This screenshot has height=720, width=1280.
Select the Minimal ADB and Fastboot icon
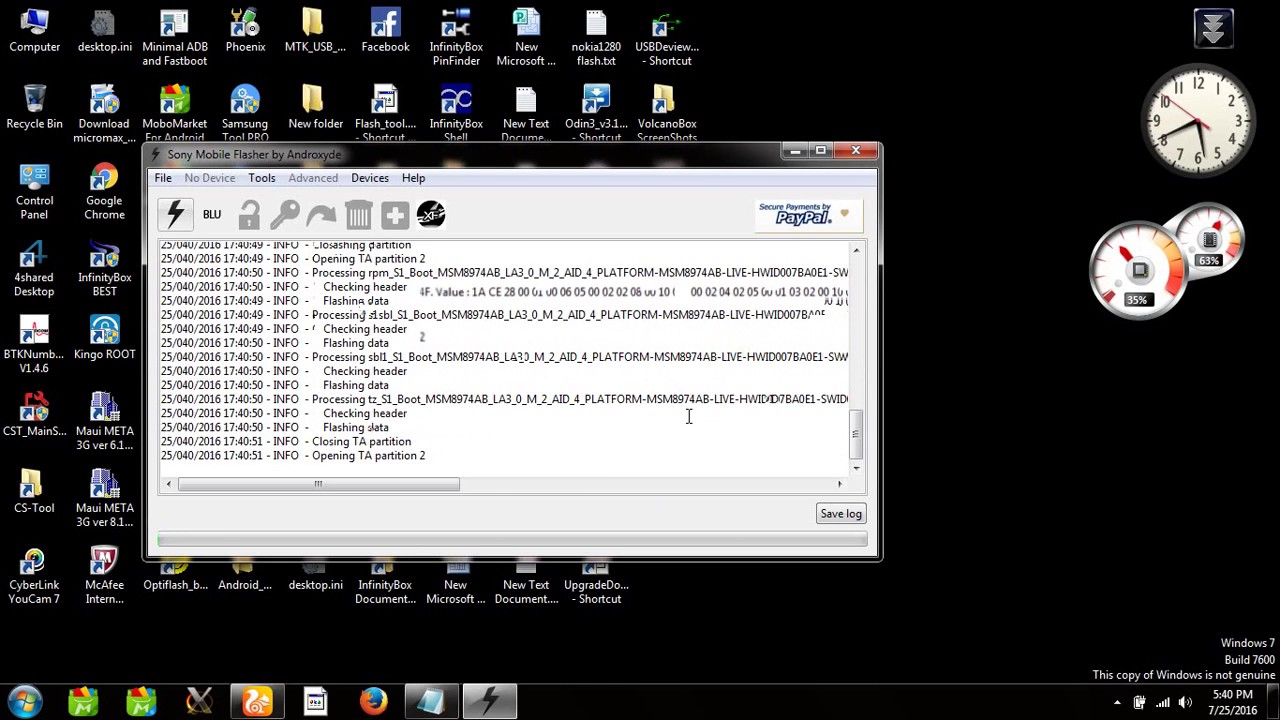click(x=175, y=39)
